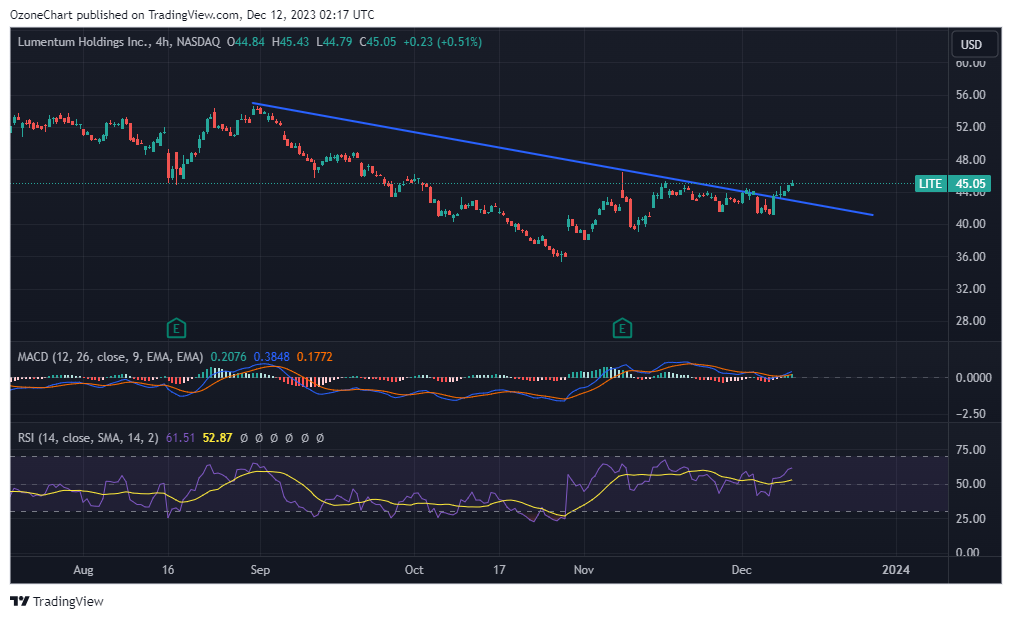
Task: Click the 25.00 RSI axis label
Action: 971,519
